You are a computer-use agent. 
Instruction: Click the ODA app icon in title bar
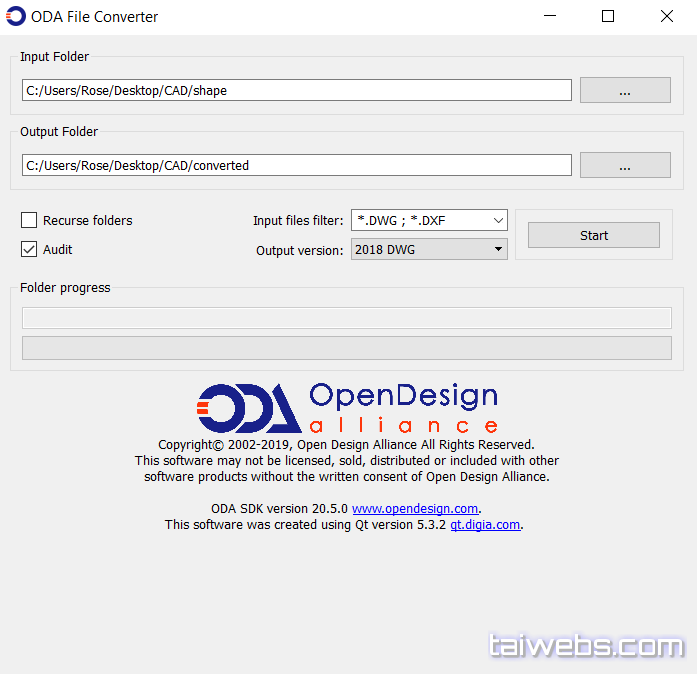(x=16, y=17)
